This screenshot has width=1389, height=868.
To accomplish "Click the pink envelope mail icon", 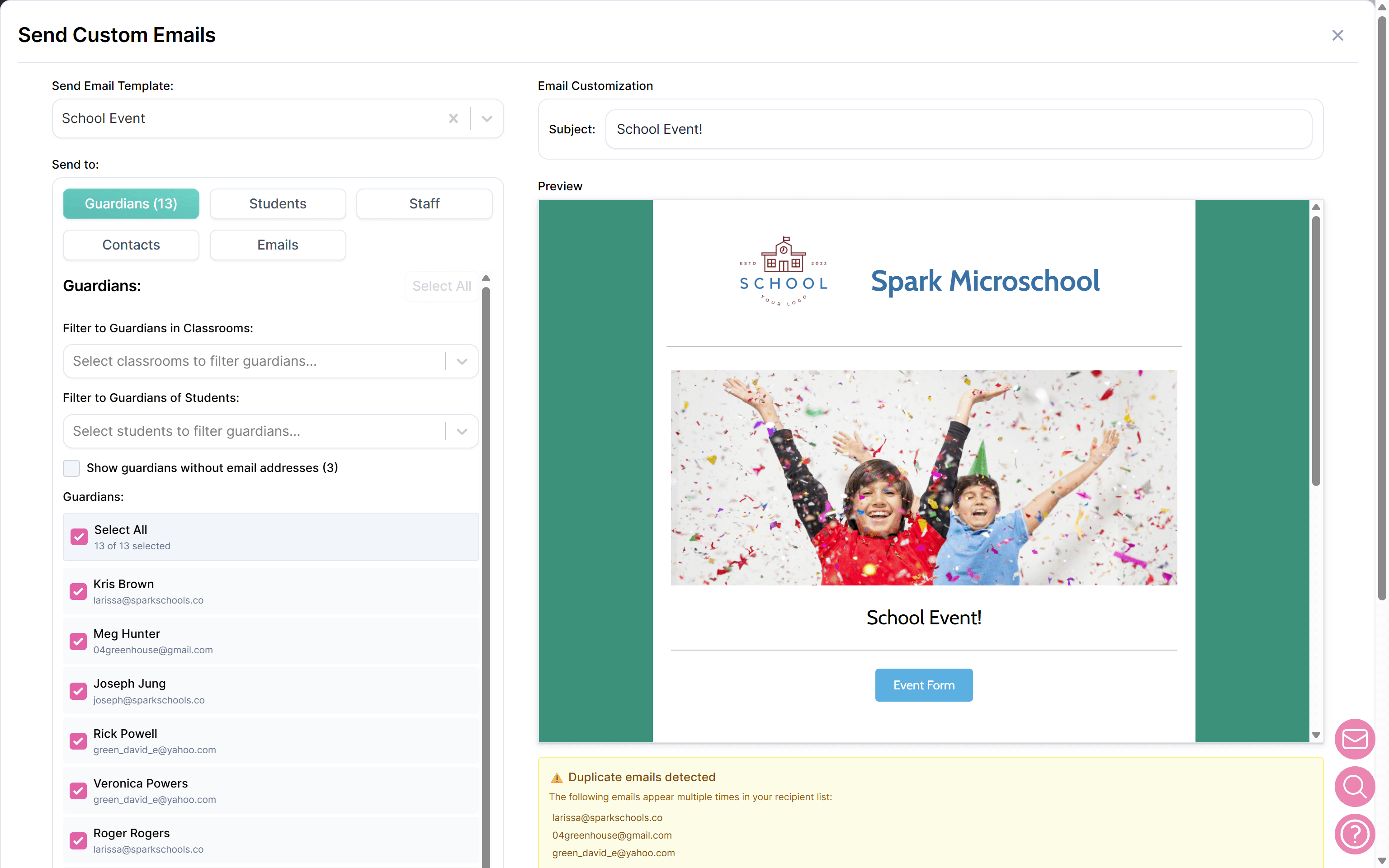I will click(x=1354, y=739).
